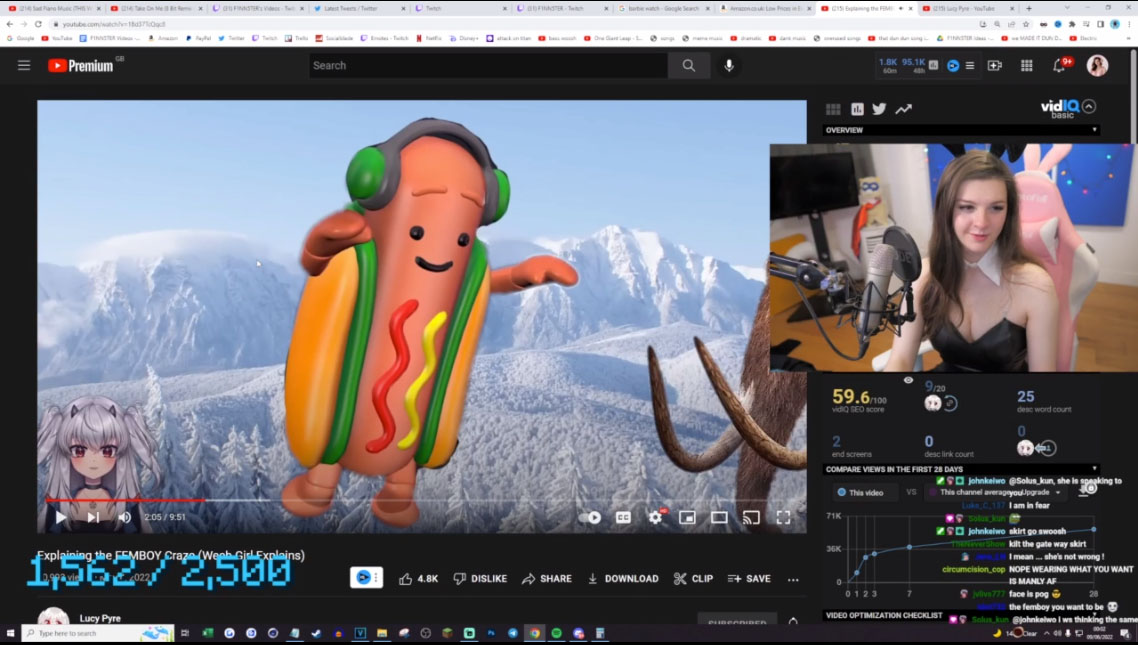Open the Twitch bookmark
1138x645 pixels.
(264, 38)
